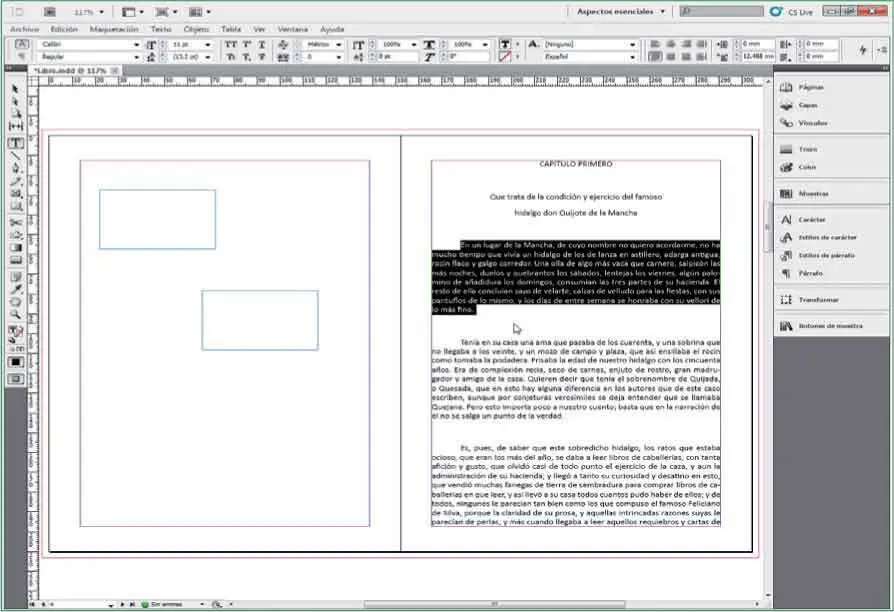Image resolution: width=894 pixels, height=612 pixels.
Task: Select the Page tool
Action: (15, 114)
